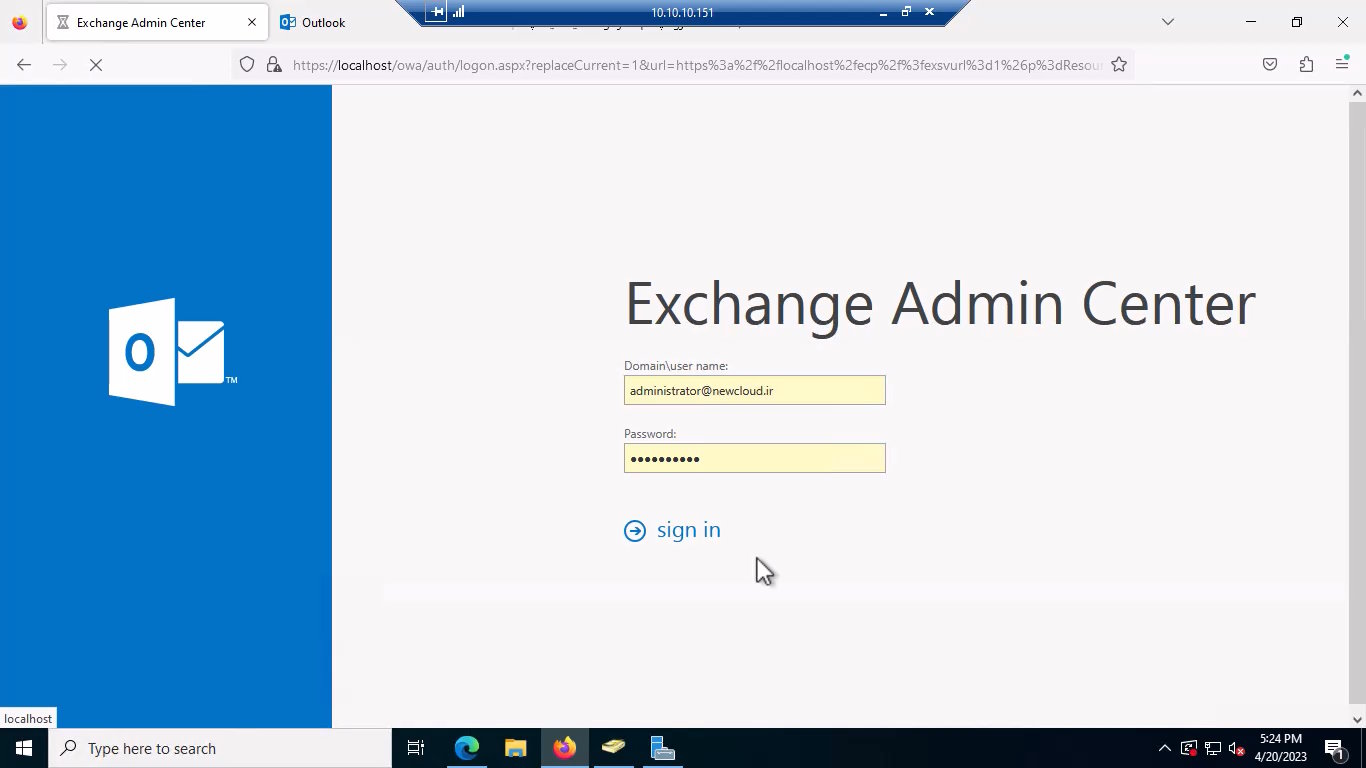
Task: Close the 10.10.10.151 remote session
Action: (929, 12)
